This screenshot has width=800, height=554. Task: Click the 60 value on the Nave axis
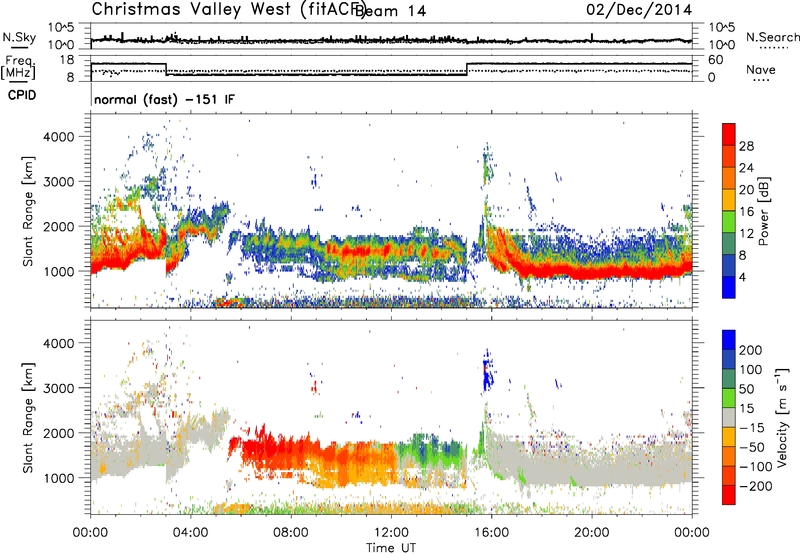coord(716,60)
